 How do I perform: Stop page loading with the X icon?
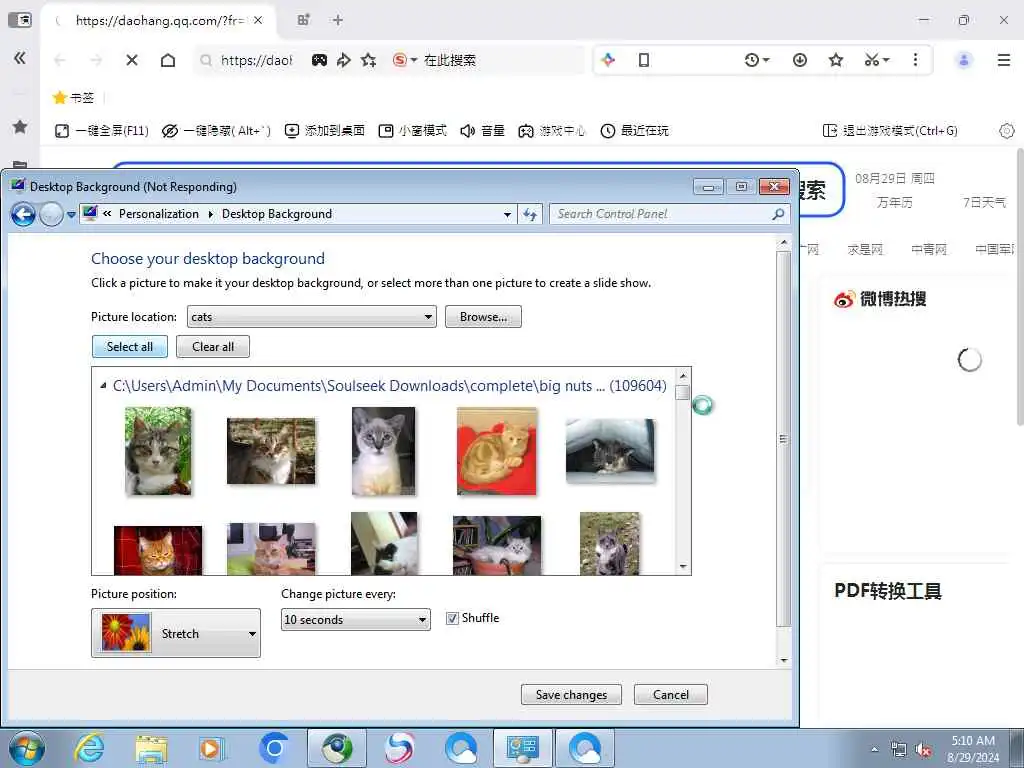(x=132, y=60)
